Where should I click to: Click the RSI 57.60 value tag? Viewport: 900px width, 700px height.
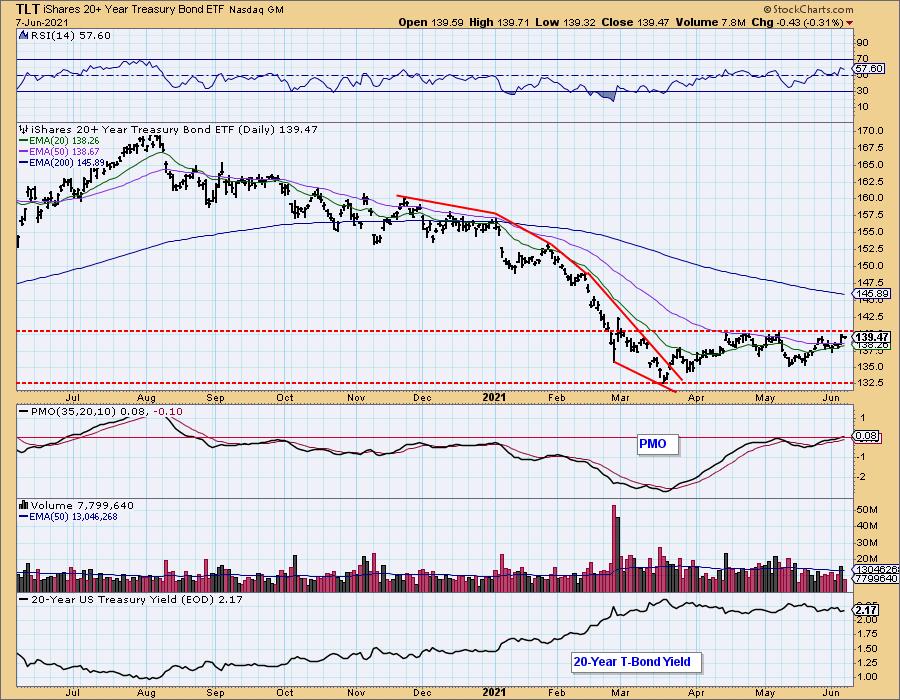(x=869, y=68)
